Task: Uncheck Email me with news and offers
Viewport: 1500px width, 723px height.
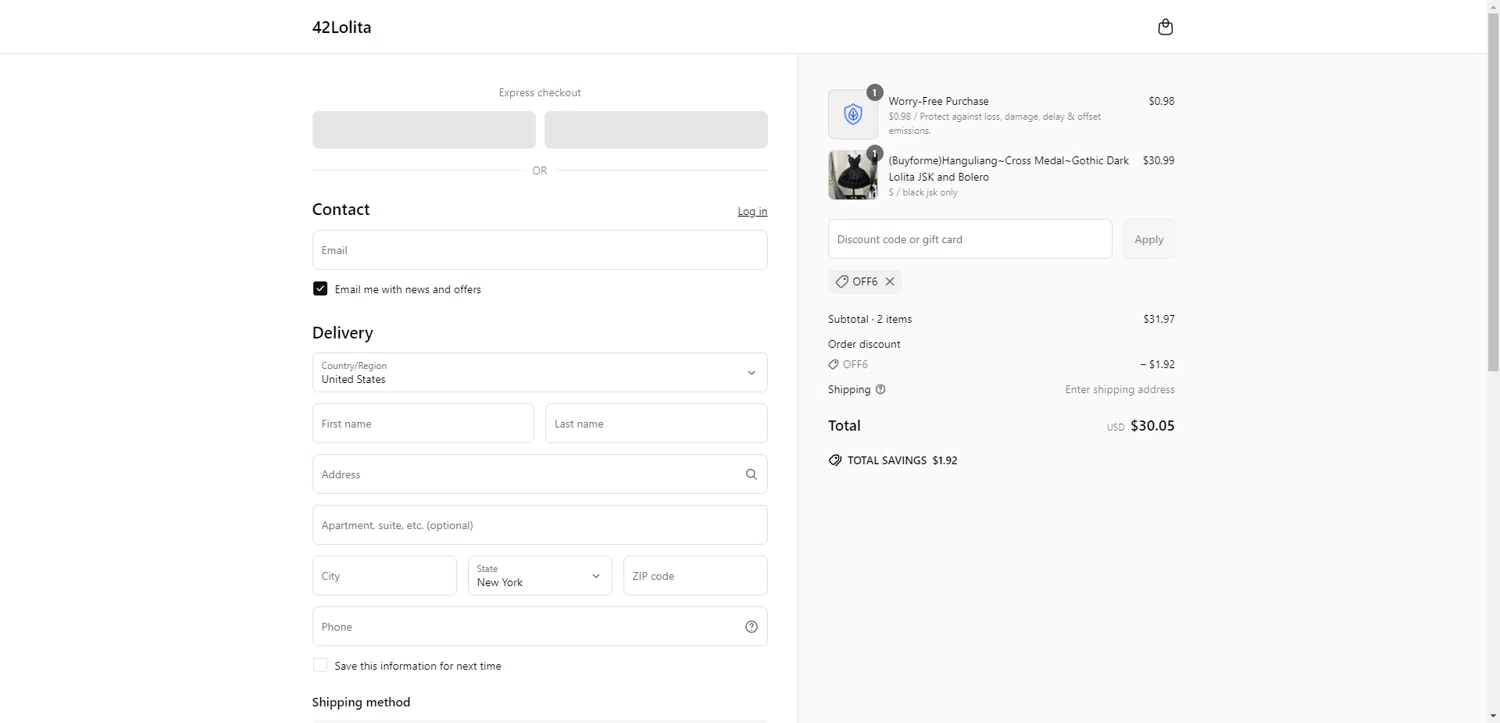Action: pyautogui.click(x=320, y=289)
